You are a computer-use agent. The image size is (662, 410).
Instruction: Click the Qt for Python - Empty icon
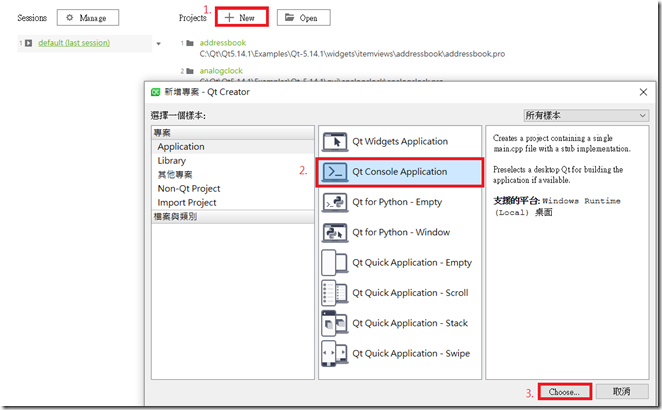335,202
